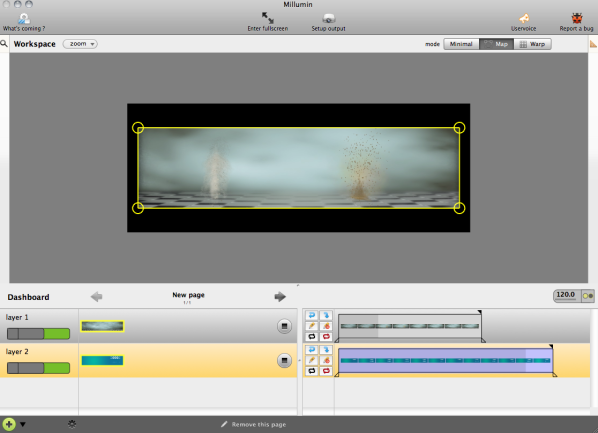598x433 pixels.
Task: Click layer 1 black loop icon
Action: [312, 336]
